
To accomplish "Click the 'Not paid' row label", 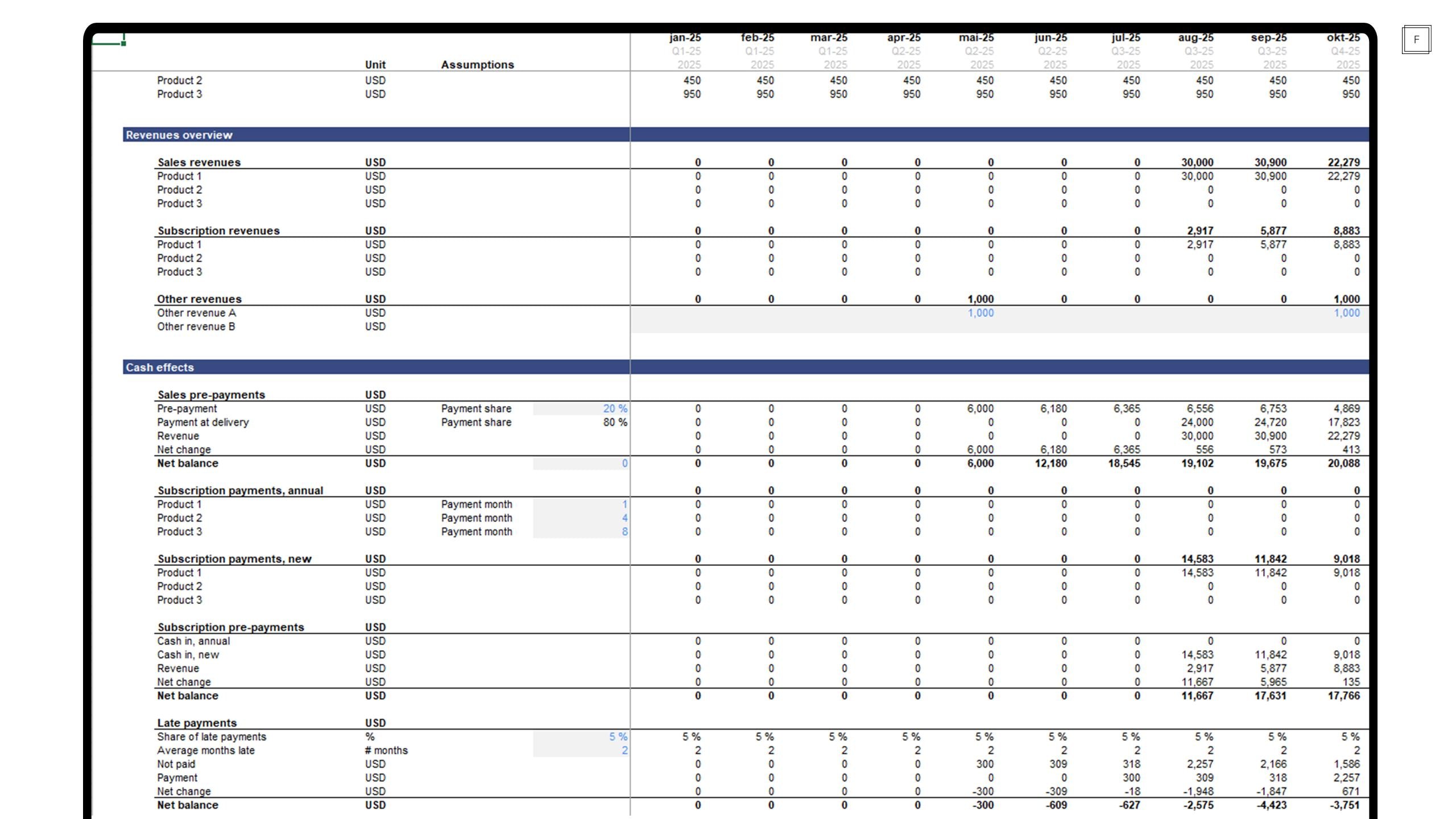I will point(176,764).
